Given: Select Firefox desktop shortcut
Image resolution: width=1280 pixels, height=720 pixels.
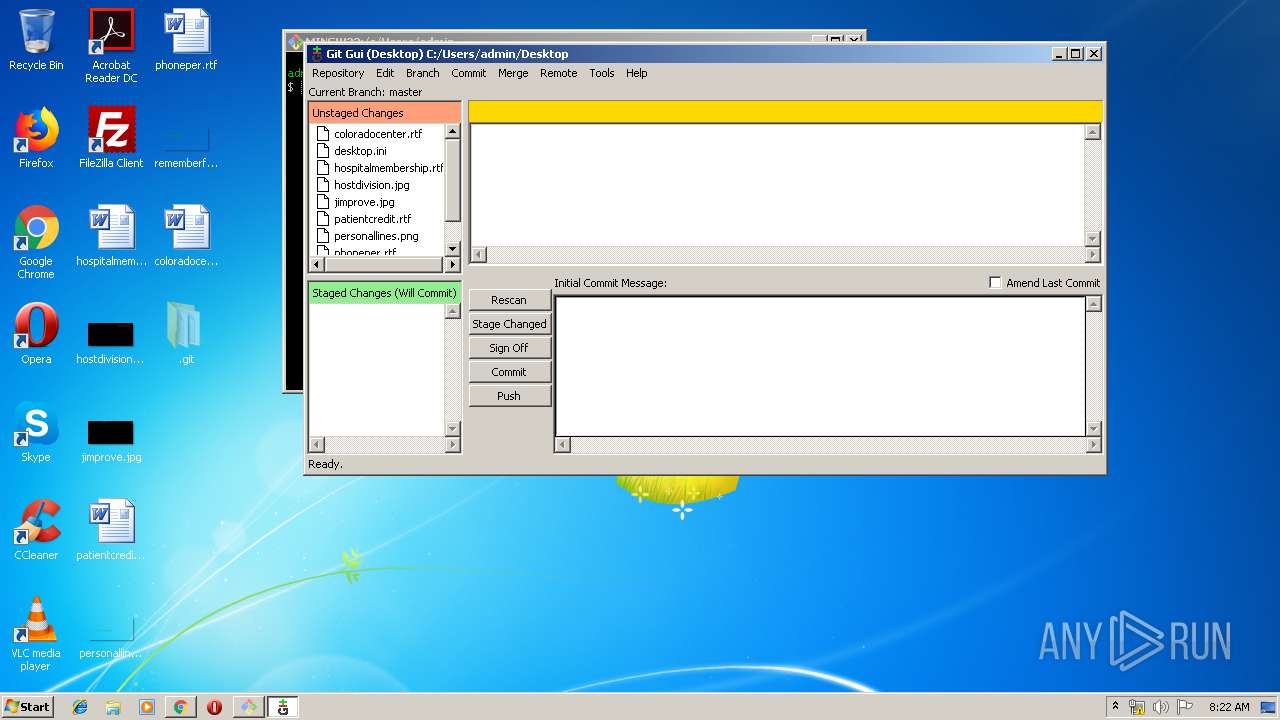Looking at the screenshot, I should [36, 138].
